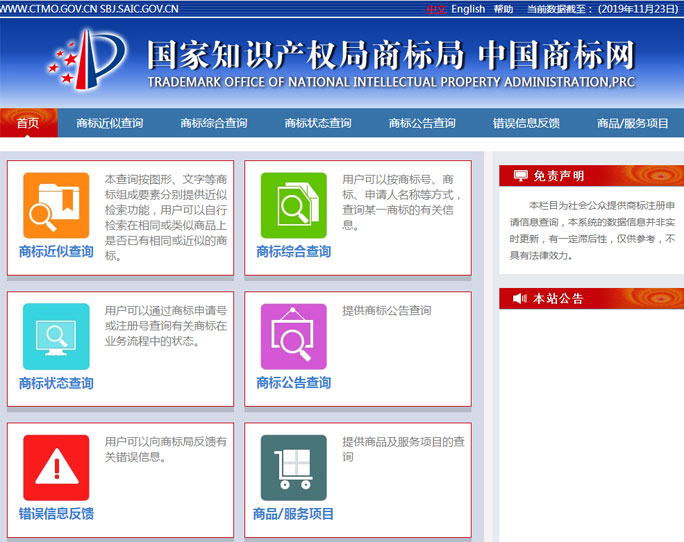Click the 商标公告查询 card title link
Screen dimensions: 684x542
click(x=294, y=383)
